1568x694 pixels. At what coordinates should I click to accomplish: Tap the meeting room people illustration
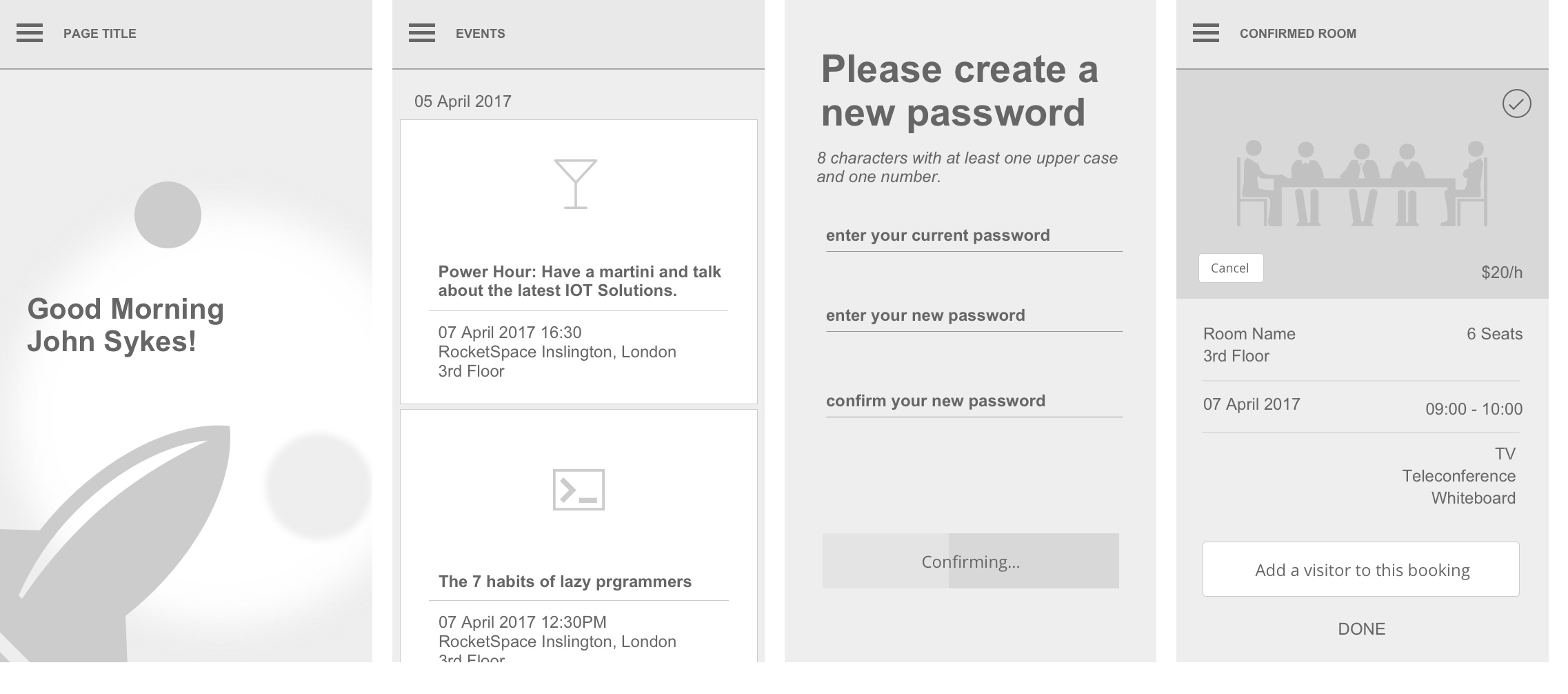click(x=1362, y=183)
